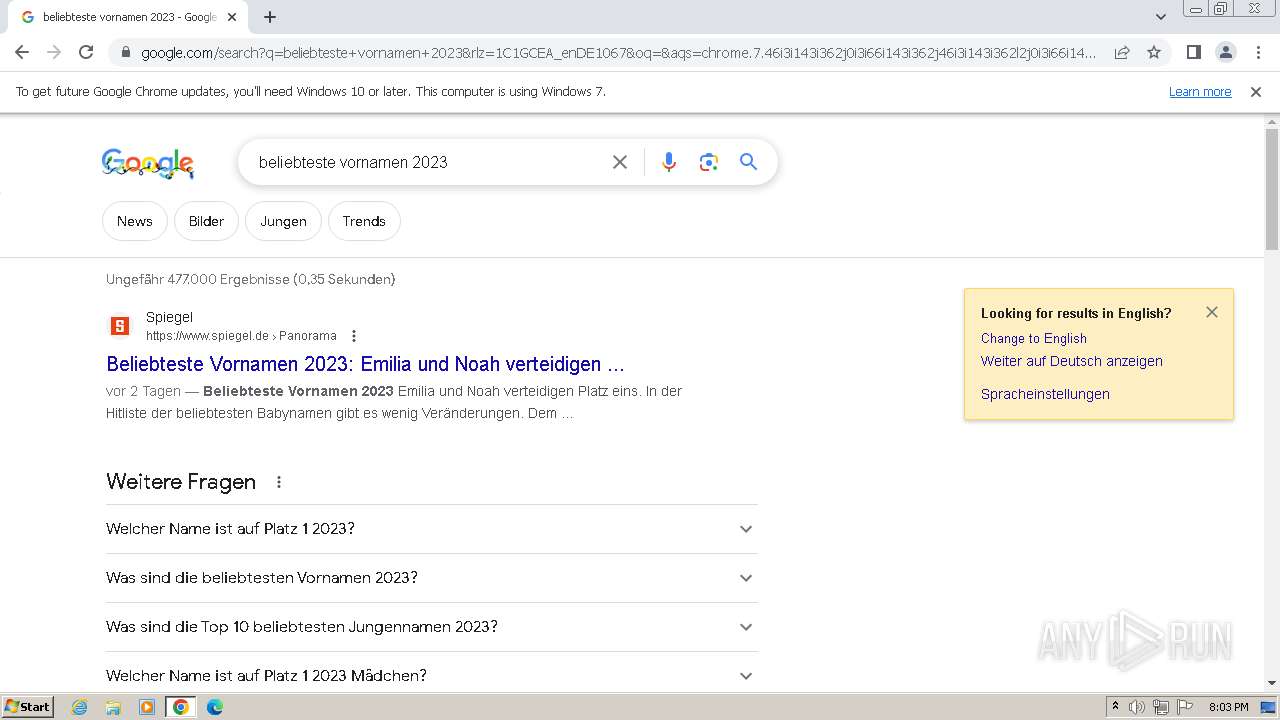Switch to Bilder results
The width and height of the screenshot is (1280, 720).
207,221
